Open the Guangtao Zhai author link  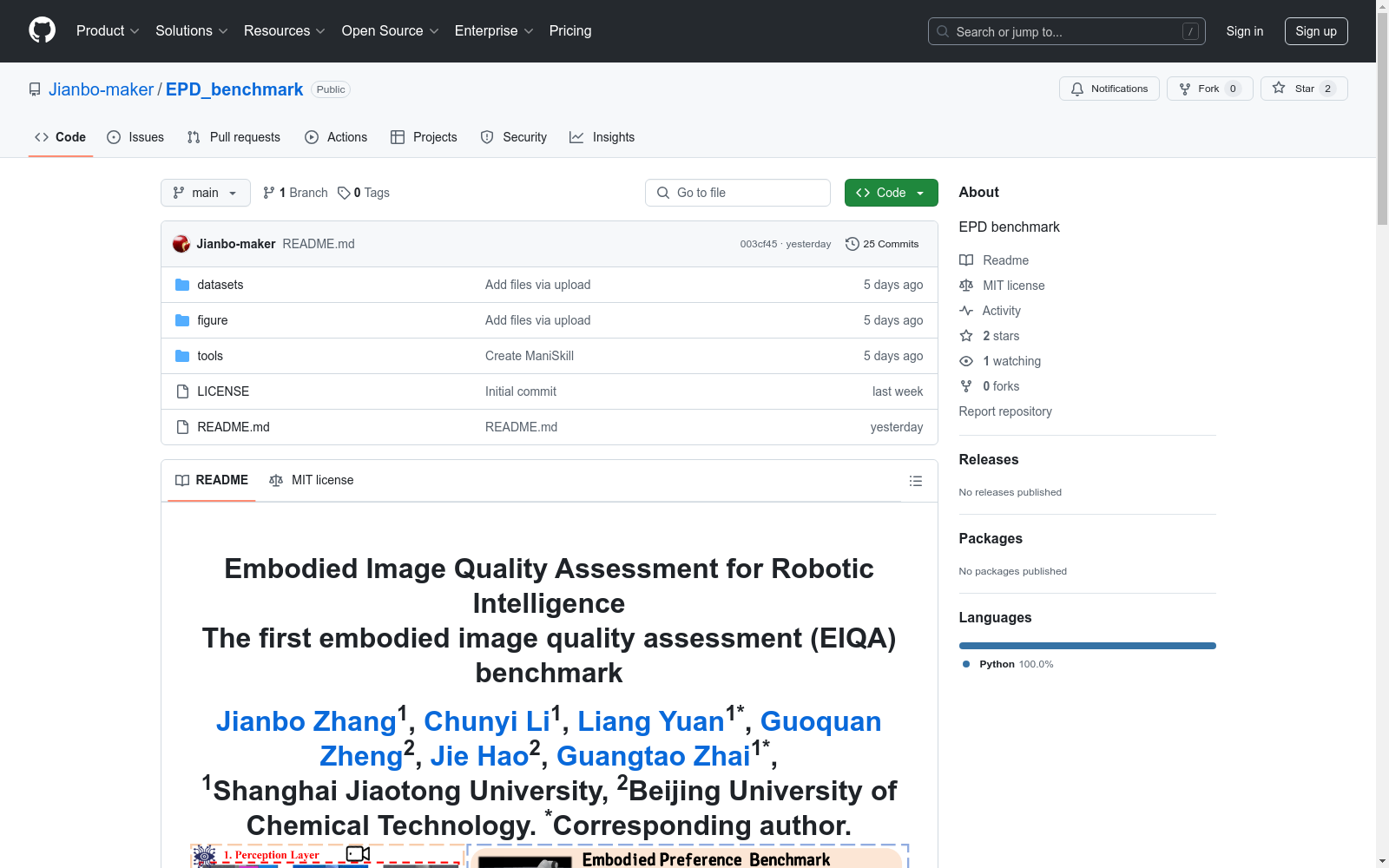coord(654,756)
